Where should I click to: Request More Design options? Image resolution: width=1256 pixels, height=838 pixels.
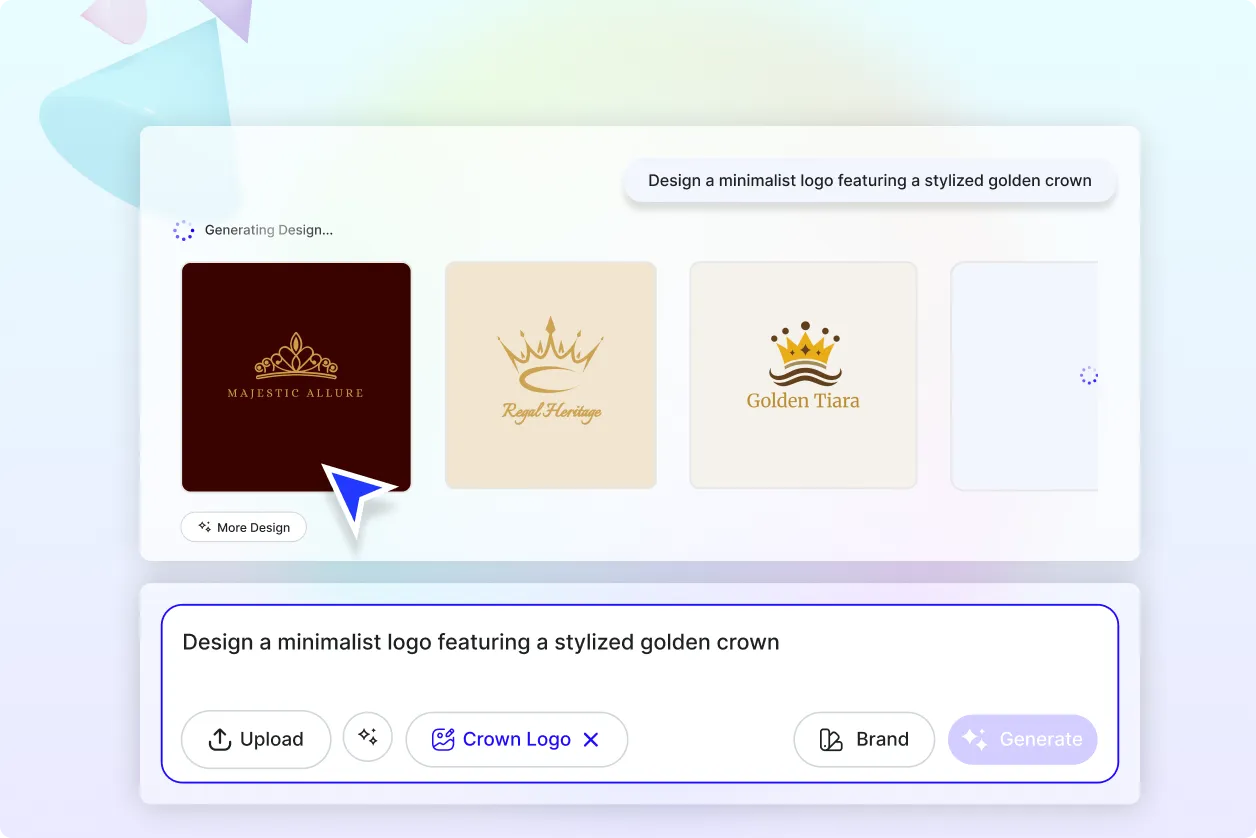click(243, 527)
